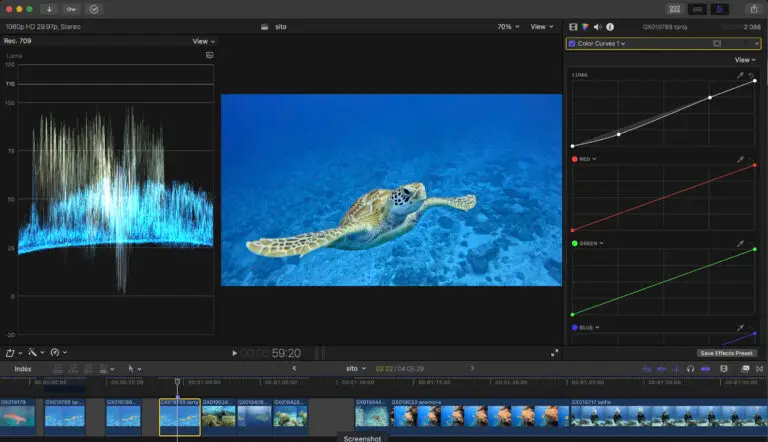
Task: Click the Red curve eyedropper
Action: 740,159
